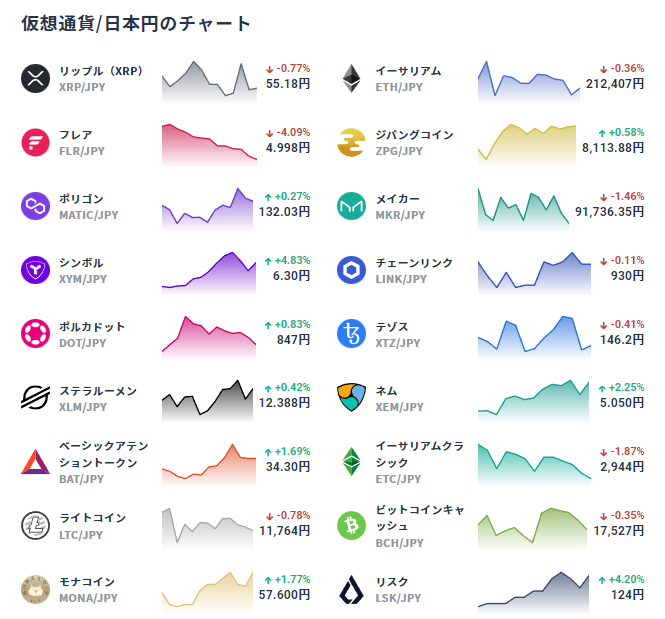
Task: Click the Maker MKR coin icon
Action: pyautogui.click(x=352, y=206)
